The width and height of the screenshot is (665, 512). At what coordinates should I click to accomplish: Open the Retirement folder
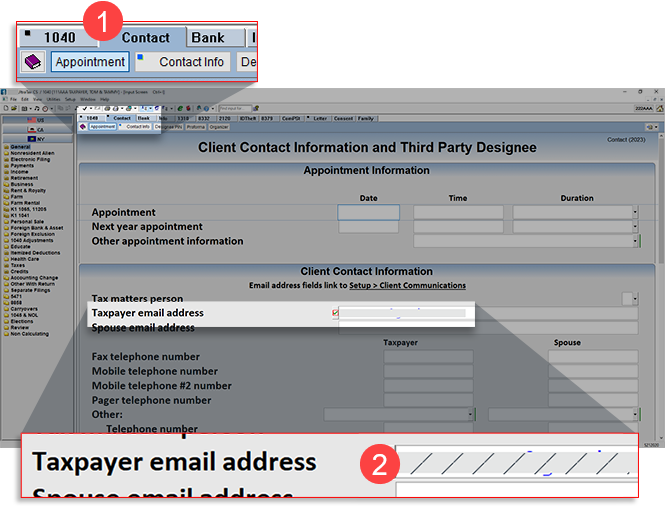click(x=21, y=178)
